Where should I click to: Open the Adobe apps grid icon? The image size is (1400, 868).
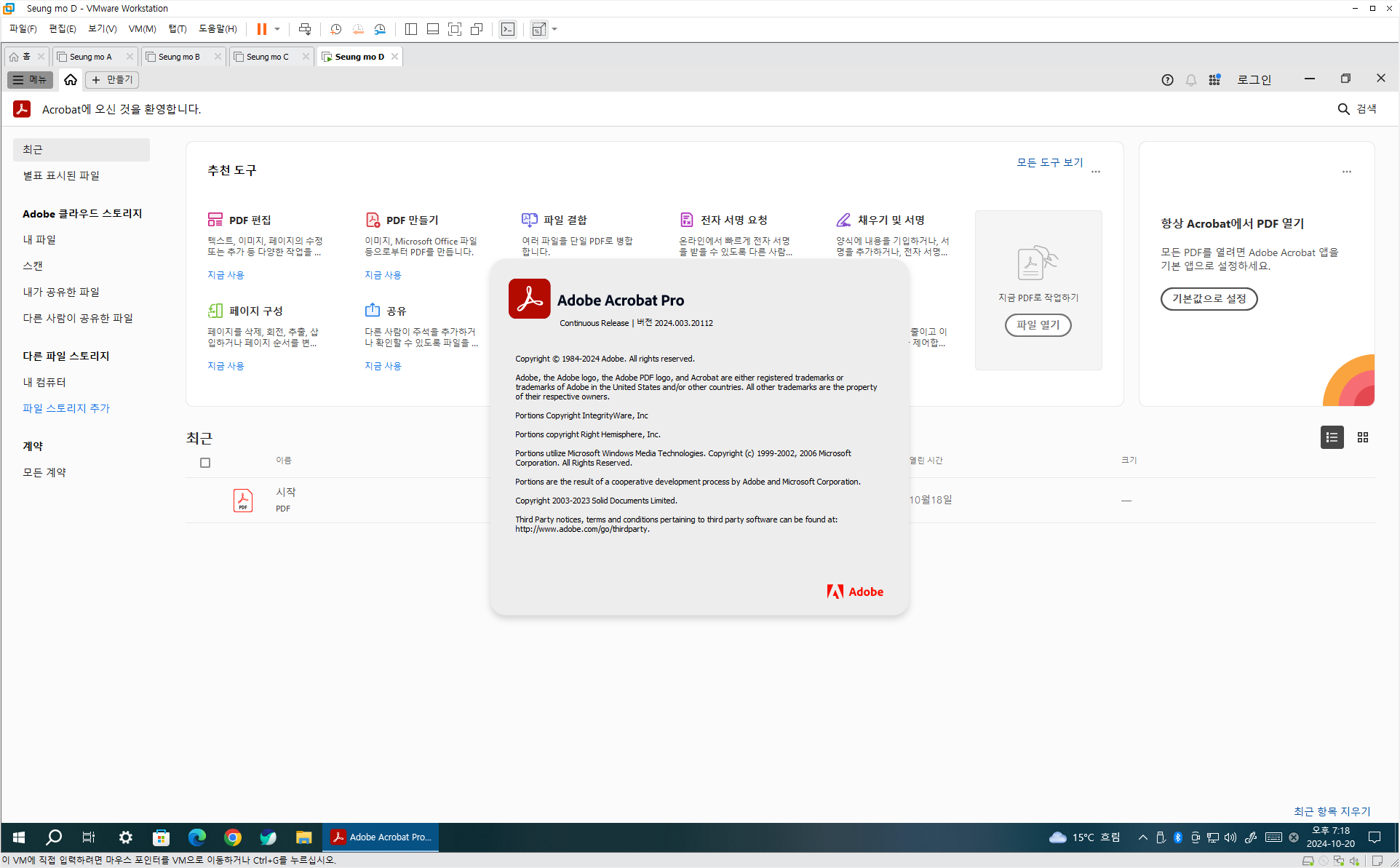click(1214, 80)
